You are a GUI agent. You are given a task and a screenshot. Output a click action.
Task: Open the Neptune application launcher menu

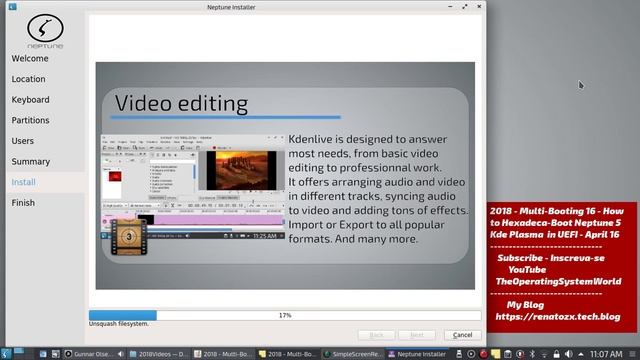click(x=6, y=353)
